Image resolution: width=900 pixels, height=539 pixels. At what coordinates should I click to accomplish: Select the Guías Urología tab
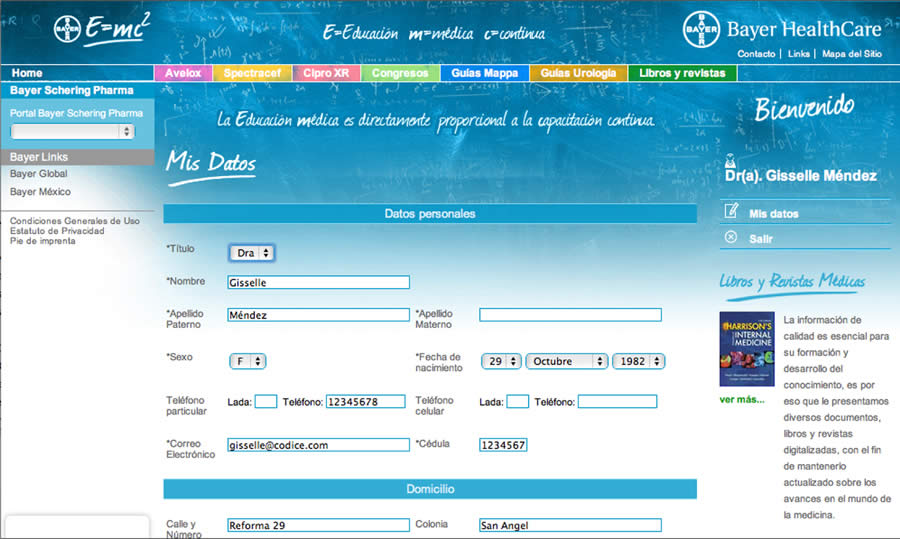pyautogui.click(x=578, y=73)
